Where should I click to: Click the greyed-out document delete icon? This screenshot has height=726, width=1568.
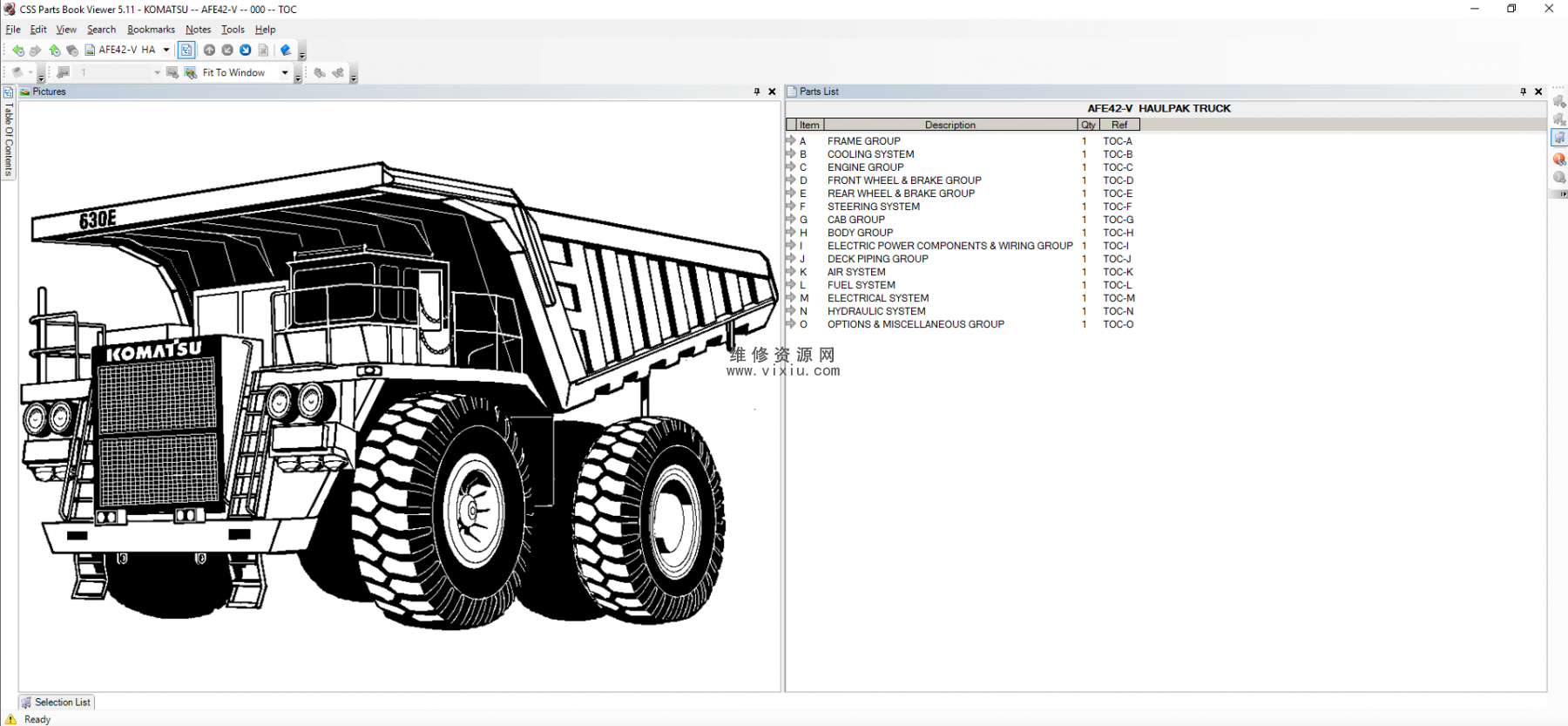pyautogui.click(x=264, y=51)
